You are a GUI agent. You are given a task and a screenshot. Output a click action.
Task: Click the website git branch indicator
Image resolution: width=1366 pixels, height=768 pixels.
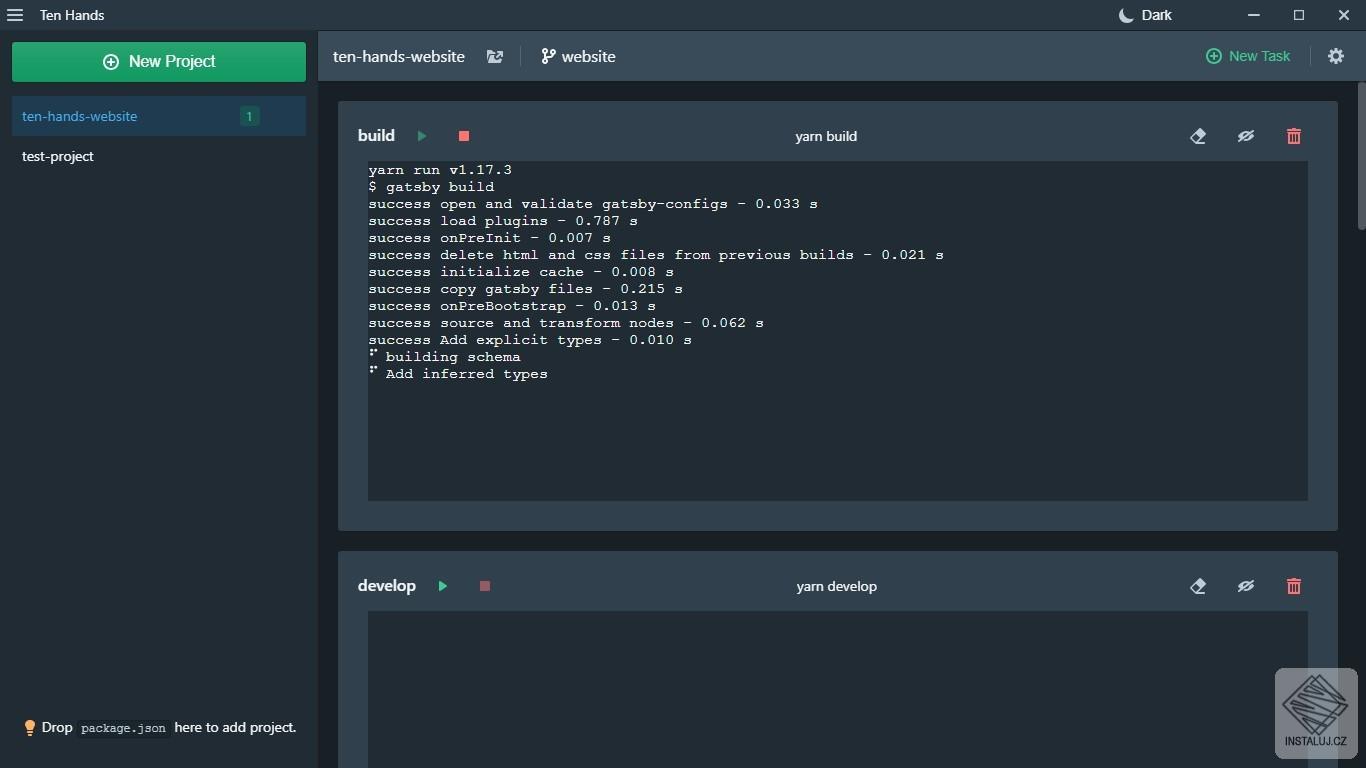(x=578, y=57)
